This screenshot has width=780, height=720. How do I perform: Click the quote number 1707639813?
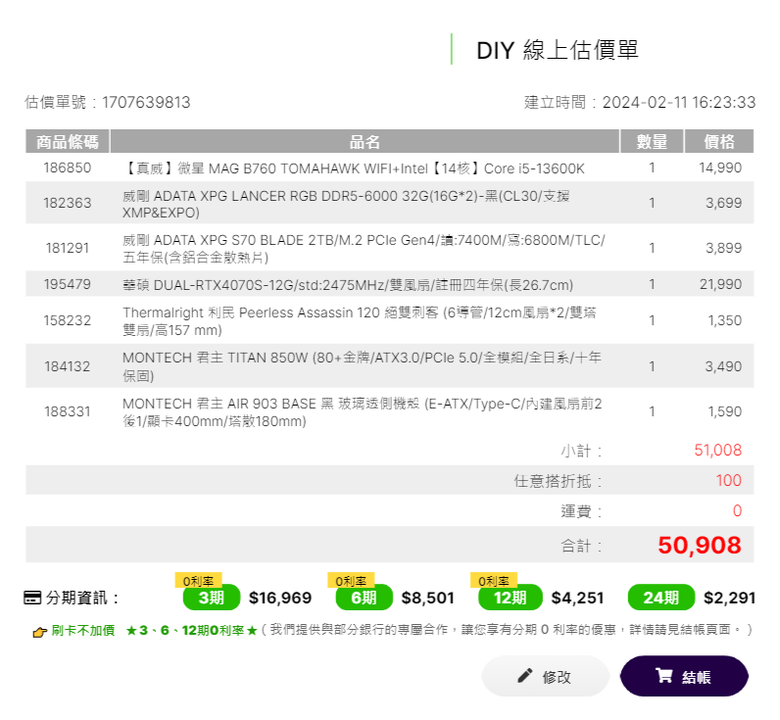tap(146, 103)
